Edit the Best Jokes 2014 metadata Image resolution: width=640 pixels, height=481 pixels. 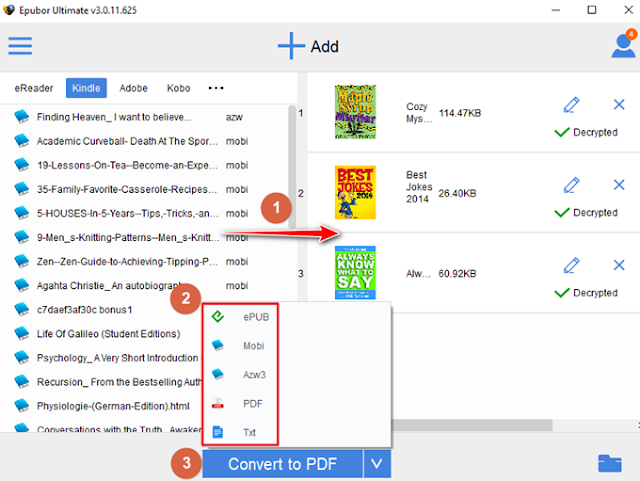click(571, 185)
